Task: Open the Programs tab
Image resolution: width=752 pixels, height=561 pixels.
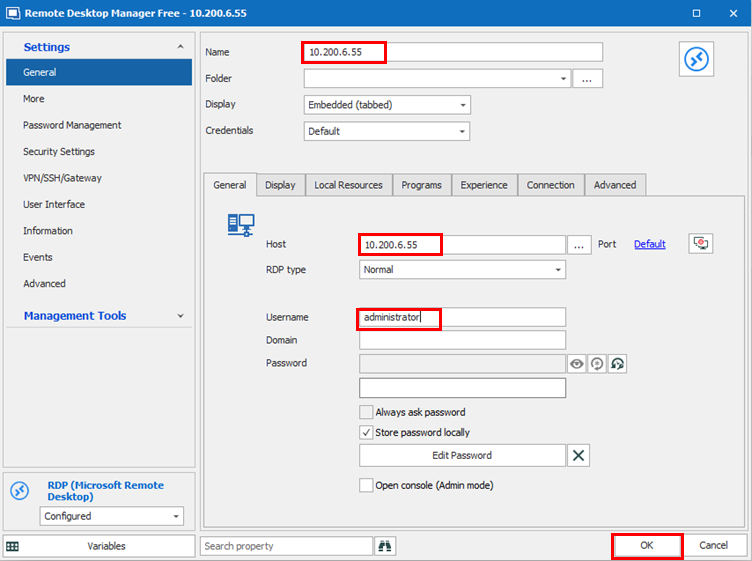Action: (421, 185)
